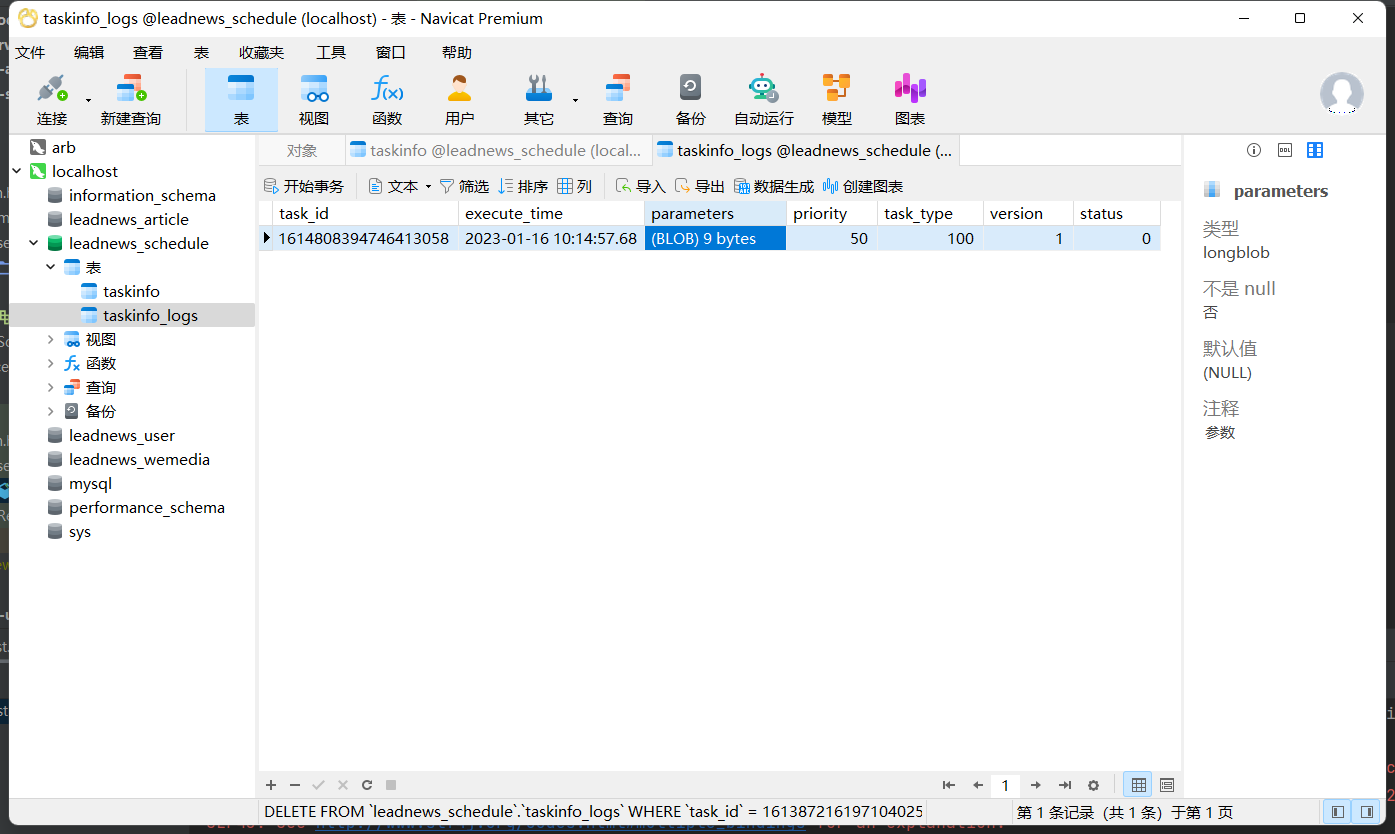Open the File (文件) menu
Viewport: 1395px width, 834px height.
click(30, 52)
